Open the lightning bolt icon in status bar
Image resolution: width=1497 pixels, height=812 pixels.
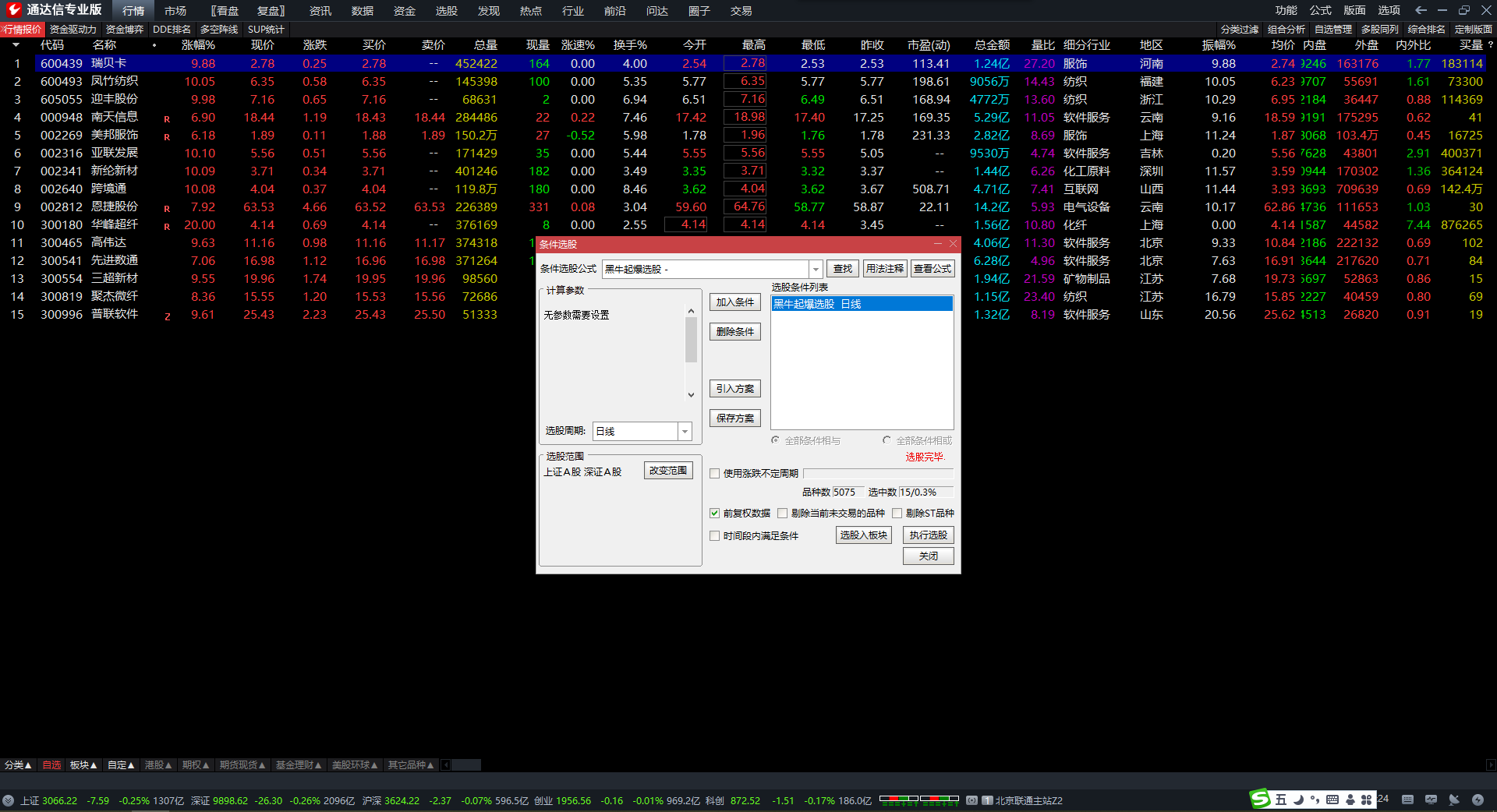[x=1478, y=800]
